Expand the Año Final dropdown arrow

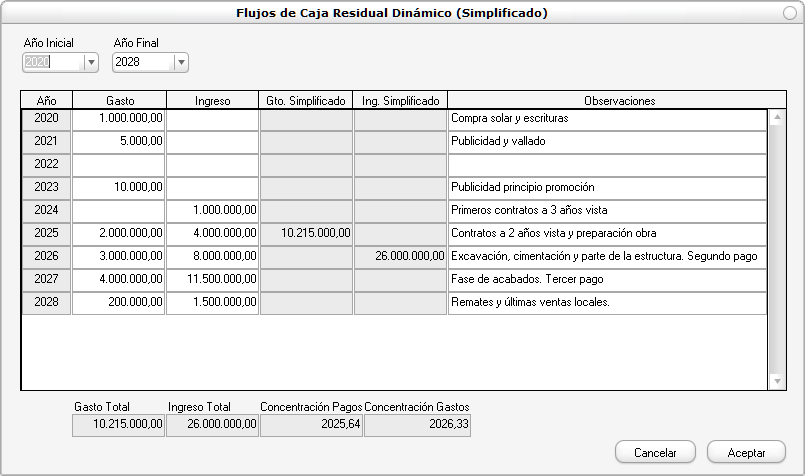pos(181,62)
